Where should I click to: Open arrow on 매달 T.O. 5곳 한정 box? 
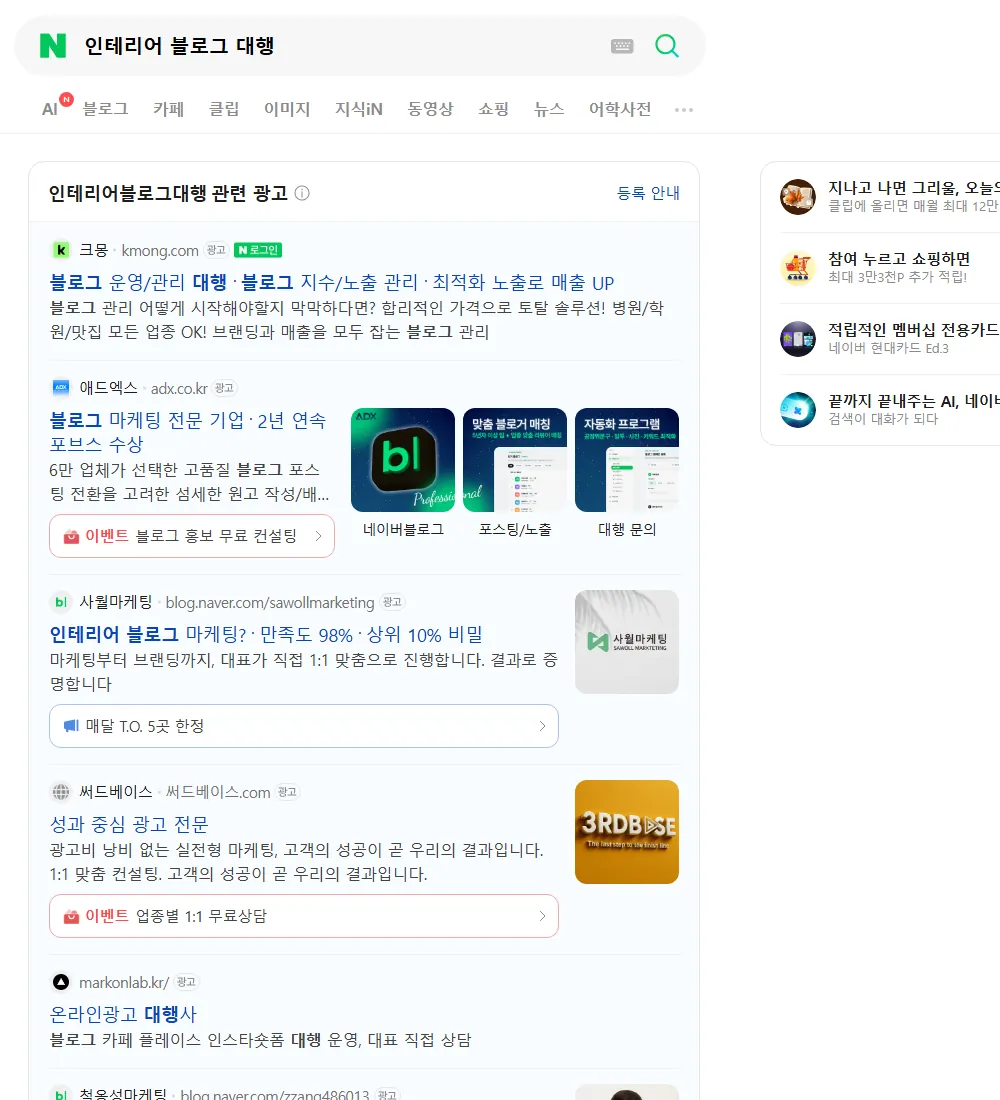542,726
